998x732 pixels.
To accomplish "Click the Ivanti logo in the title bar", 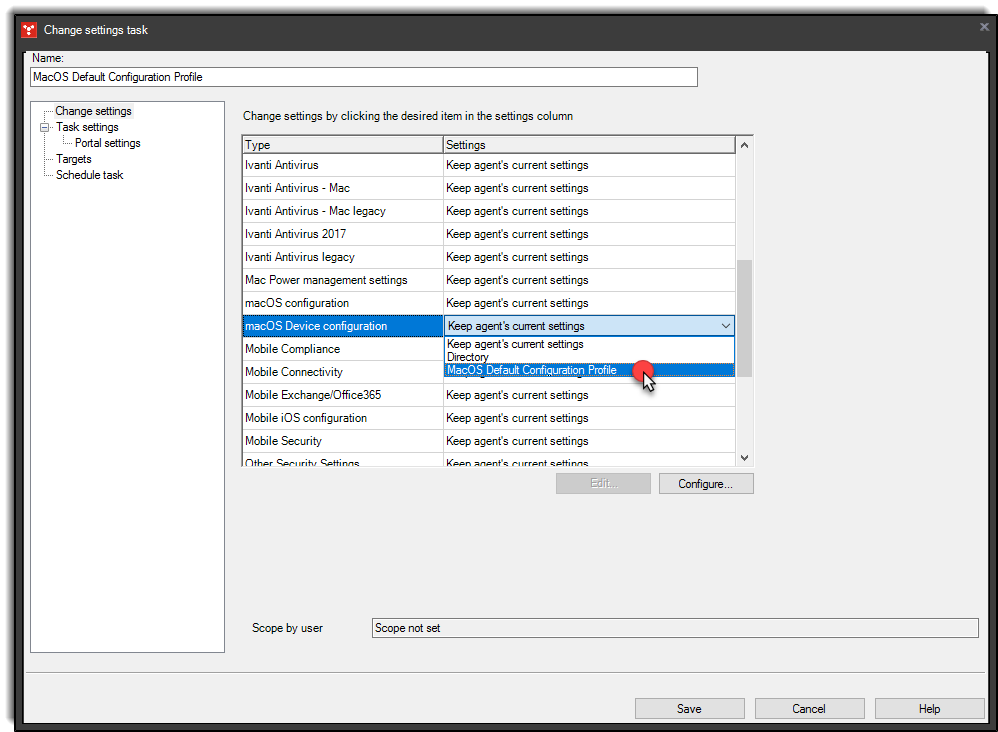I will pos(29,29).
